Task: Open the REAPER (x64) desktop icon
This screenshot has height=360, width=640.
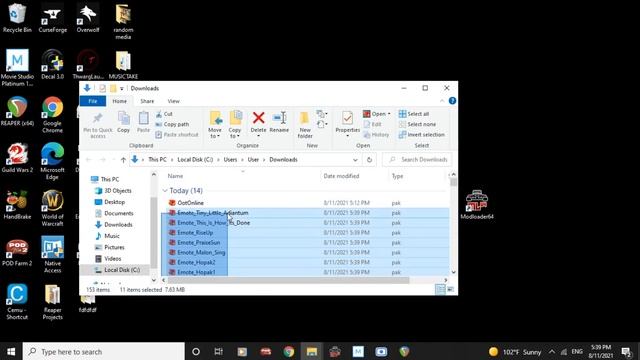Action: [x=17, y=111]
